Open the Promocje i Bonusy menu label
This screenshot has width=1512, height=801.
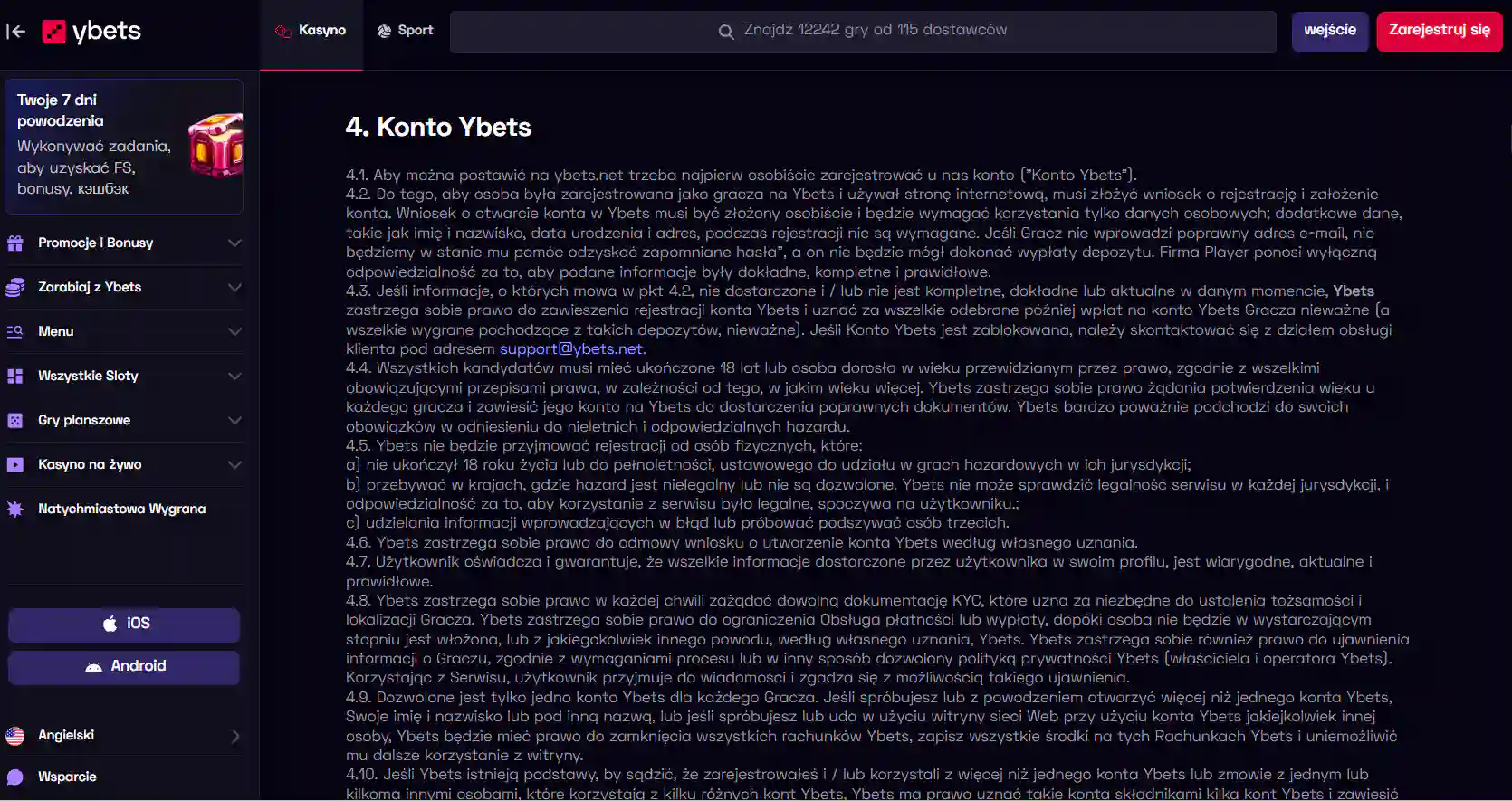(96, 243)
